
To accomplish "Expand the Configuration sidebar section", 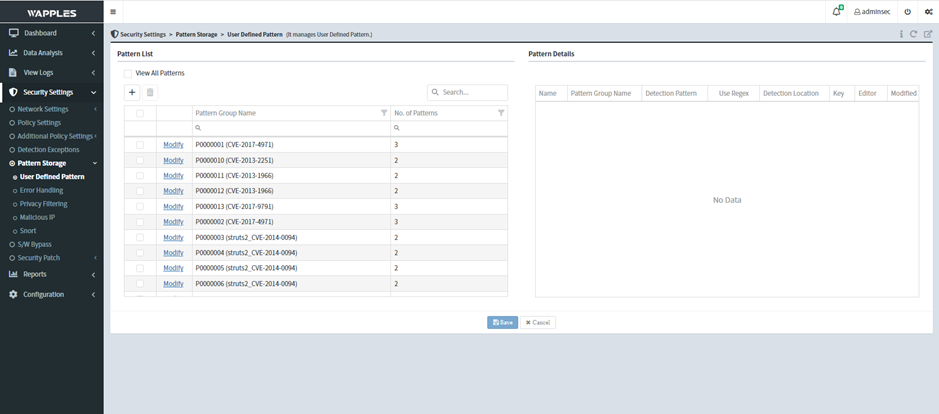I will [52, 294].
